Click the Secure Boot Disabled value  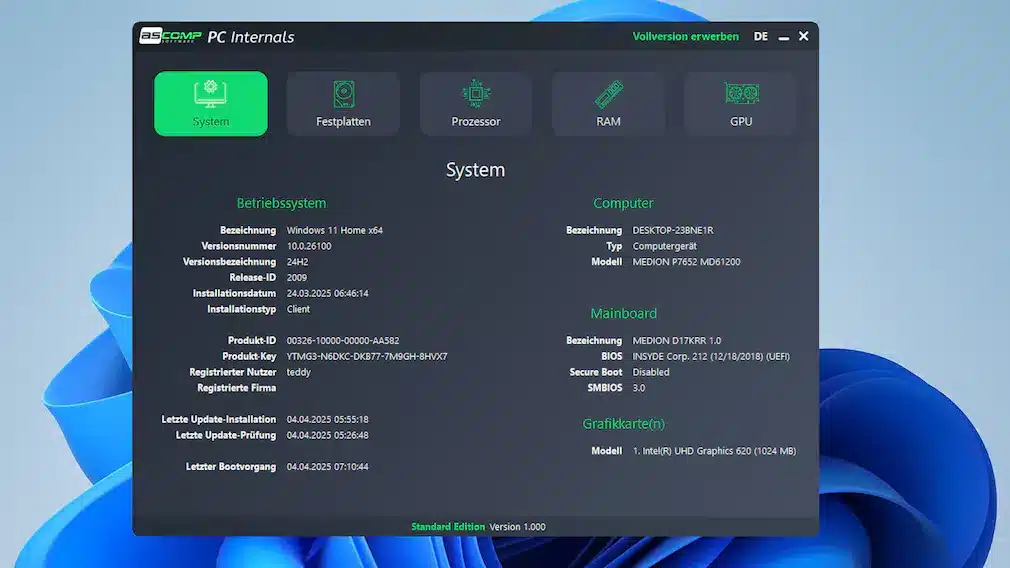pos(651,372)
